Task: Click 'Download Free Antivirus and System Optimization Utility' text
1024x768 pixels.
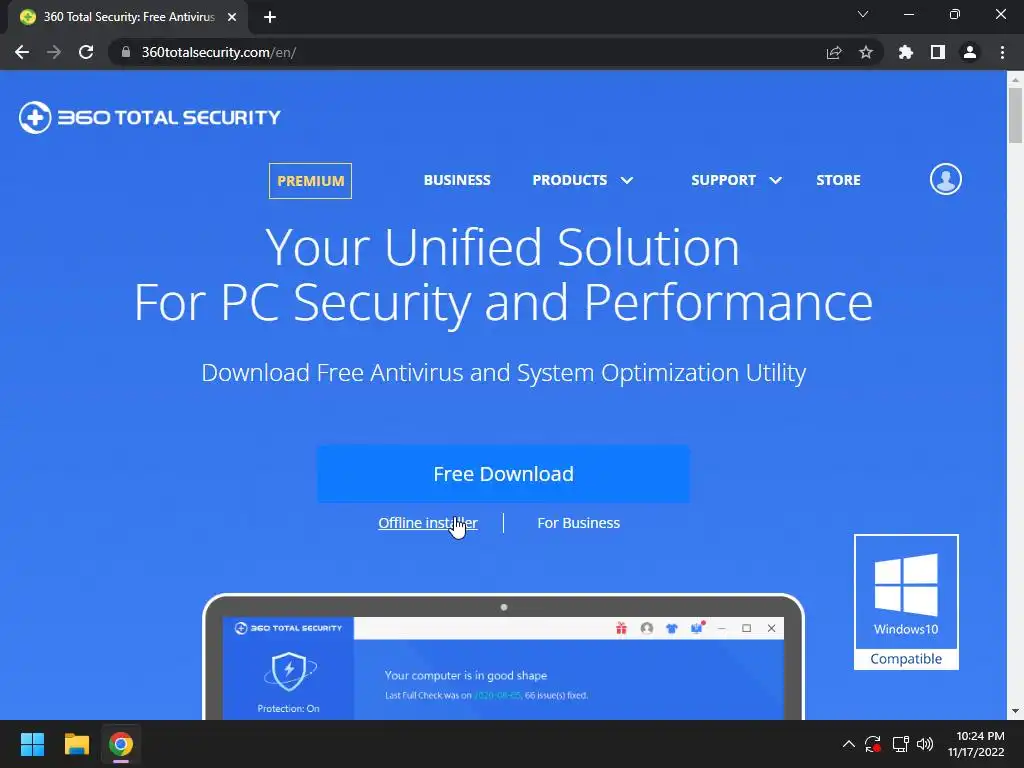Action: 503,373
